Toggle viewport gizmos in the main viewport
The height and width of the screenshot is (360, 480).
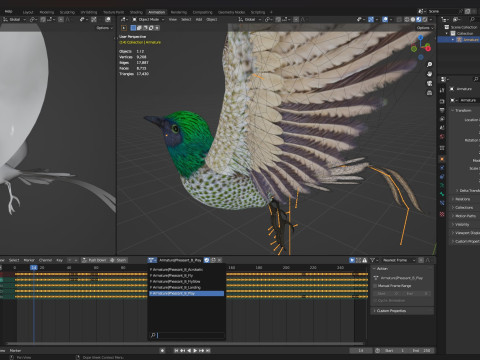pos(371,20)
